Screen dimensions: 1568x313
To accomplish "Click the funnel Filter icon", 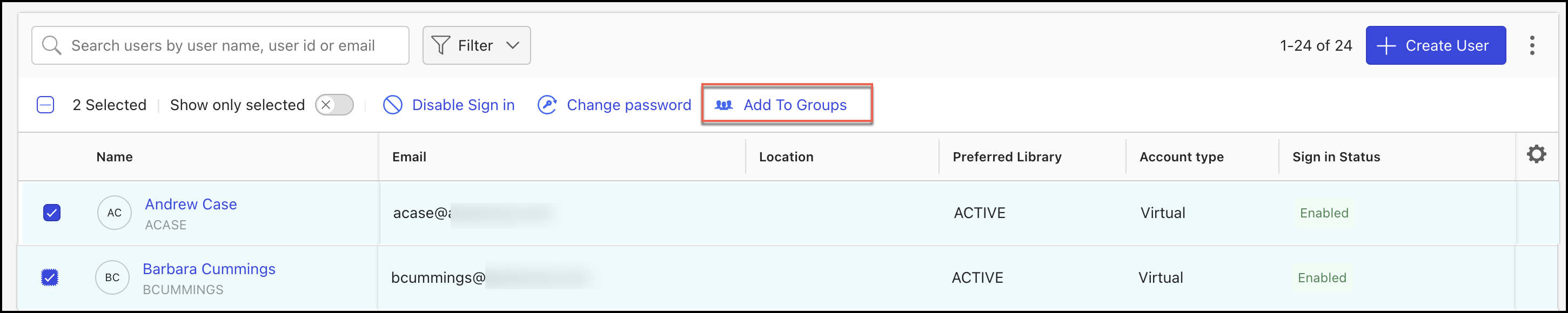I will click(x=440, y=45).
